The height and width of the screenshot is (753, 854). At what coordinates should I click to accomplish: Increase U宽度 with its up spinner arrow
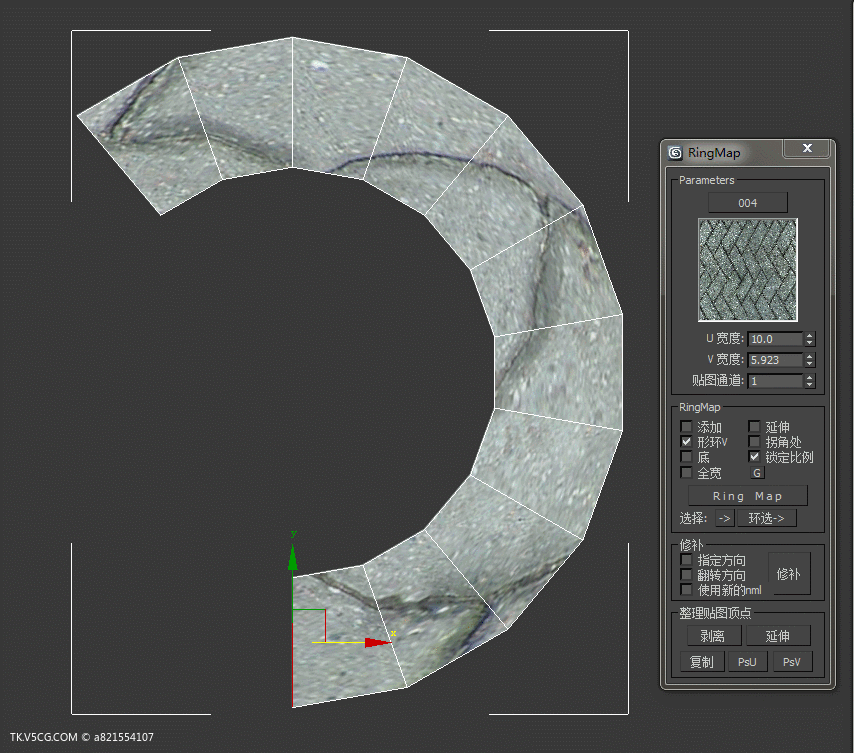coord(810,335)
